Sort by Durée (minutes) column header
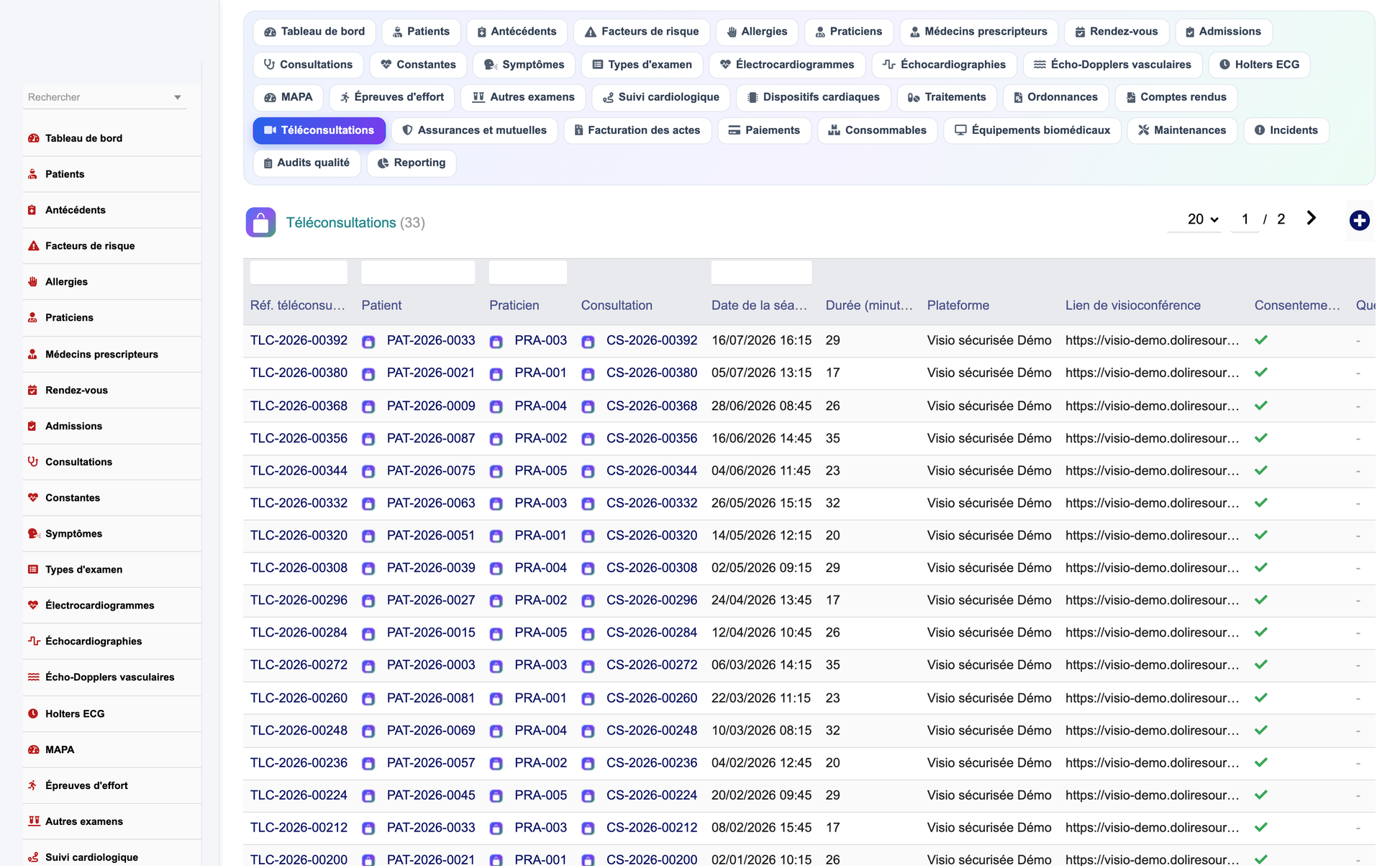Viewport: 1400px width, 866px height. click(x=869, y=305)
